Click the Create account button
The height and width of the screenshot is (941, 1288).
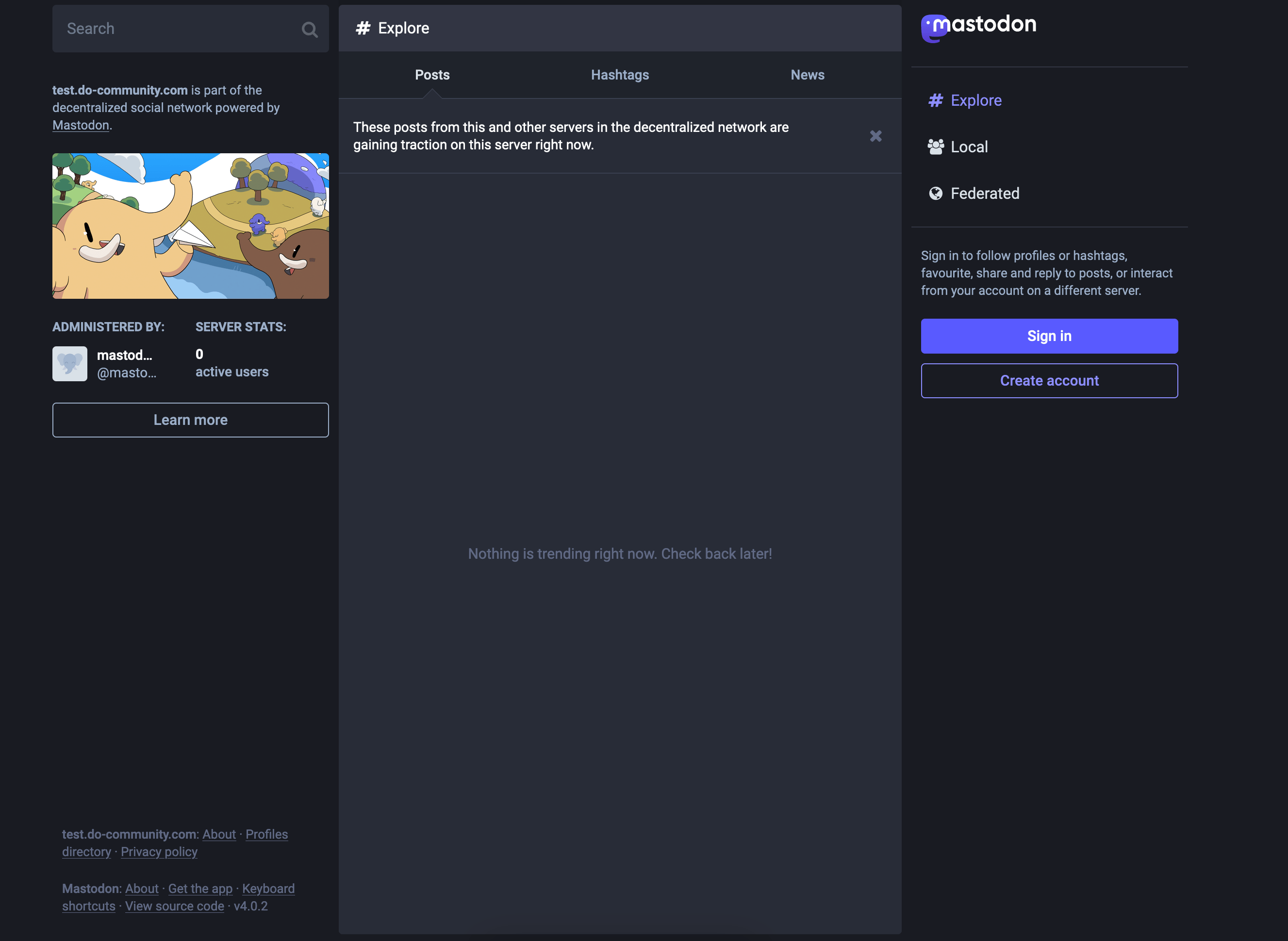[x=1049, y=380]
